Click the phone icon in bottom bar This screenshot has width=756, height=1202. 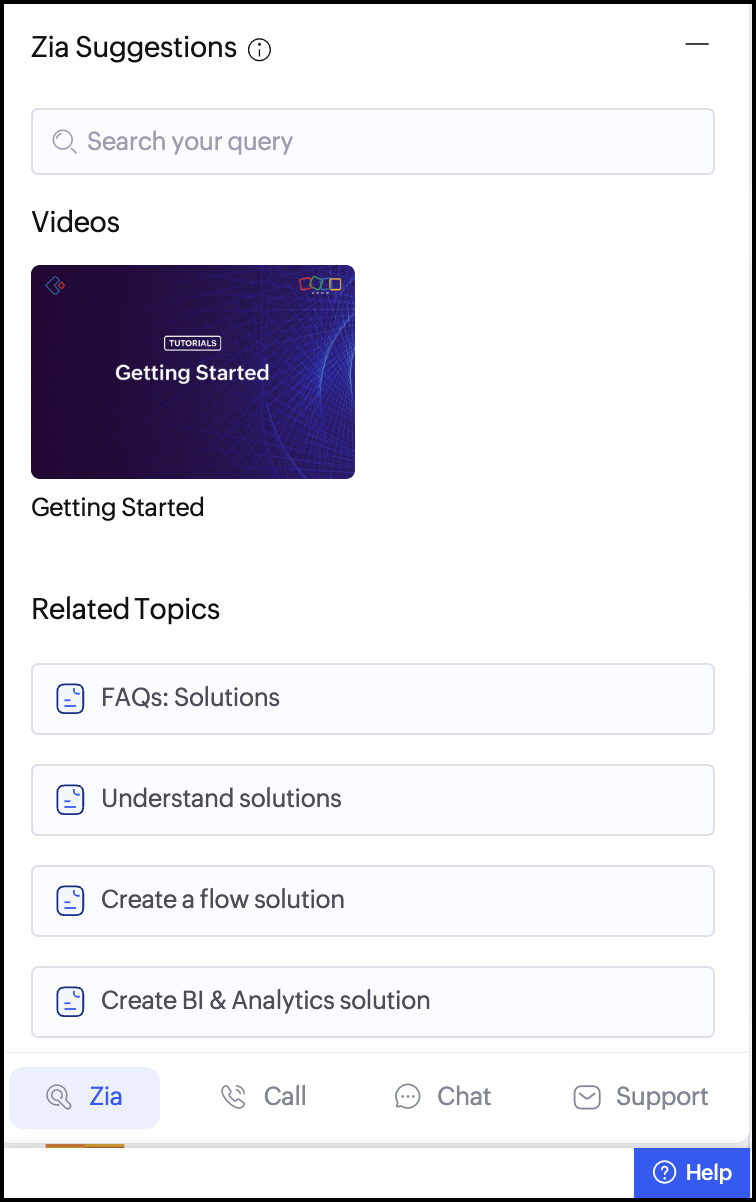pos(233,1097)
